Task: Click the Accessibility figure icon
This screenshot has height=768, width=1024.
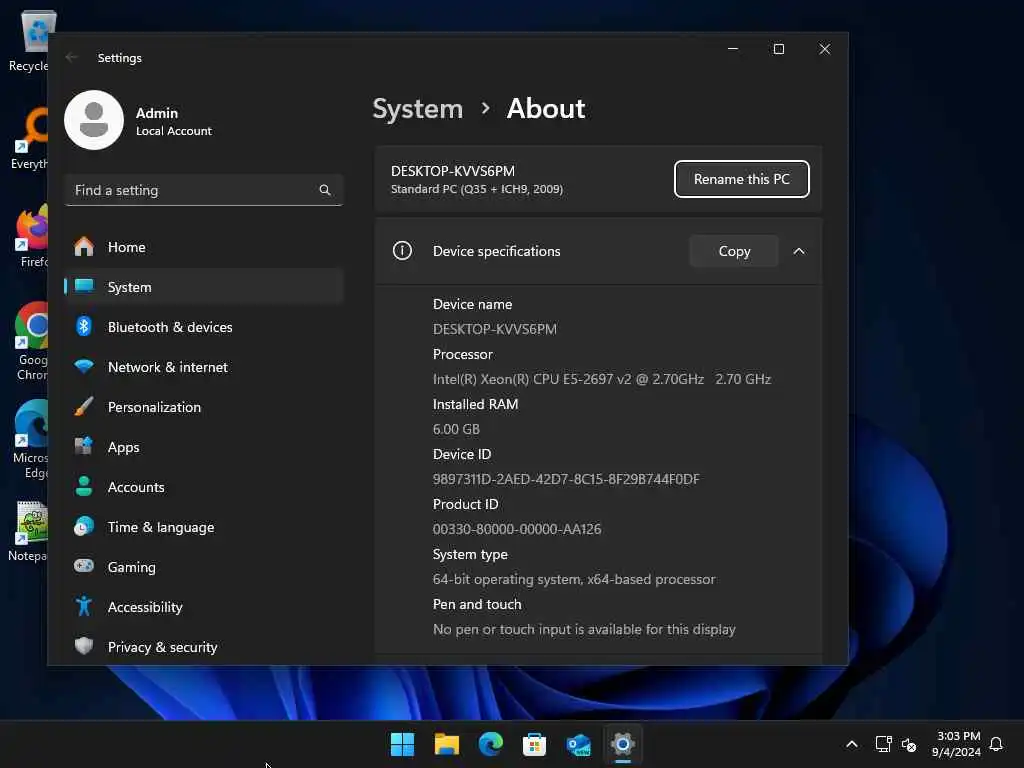Action: [84, 607]
